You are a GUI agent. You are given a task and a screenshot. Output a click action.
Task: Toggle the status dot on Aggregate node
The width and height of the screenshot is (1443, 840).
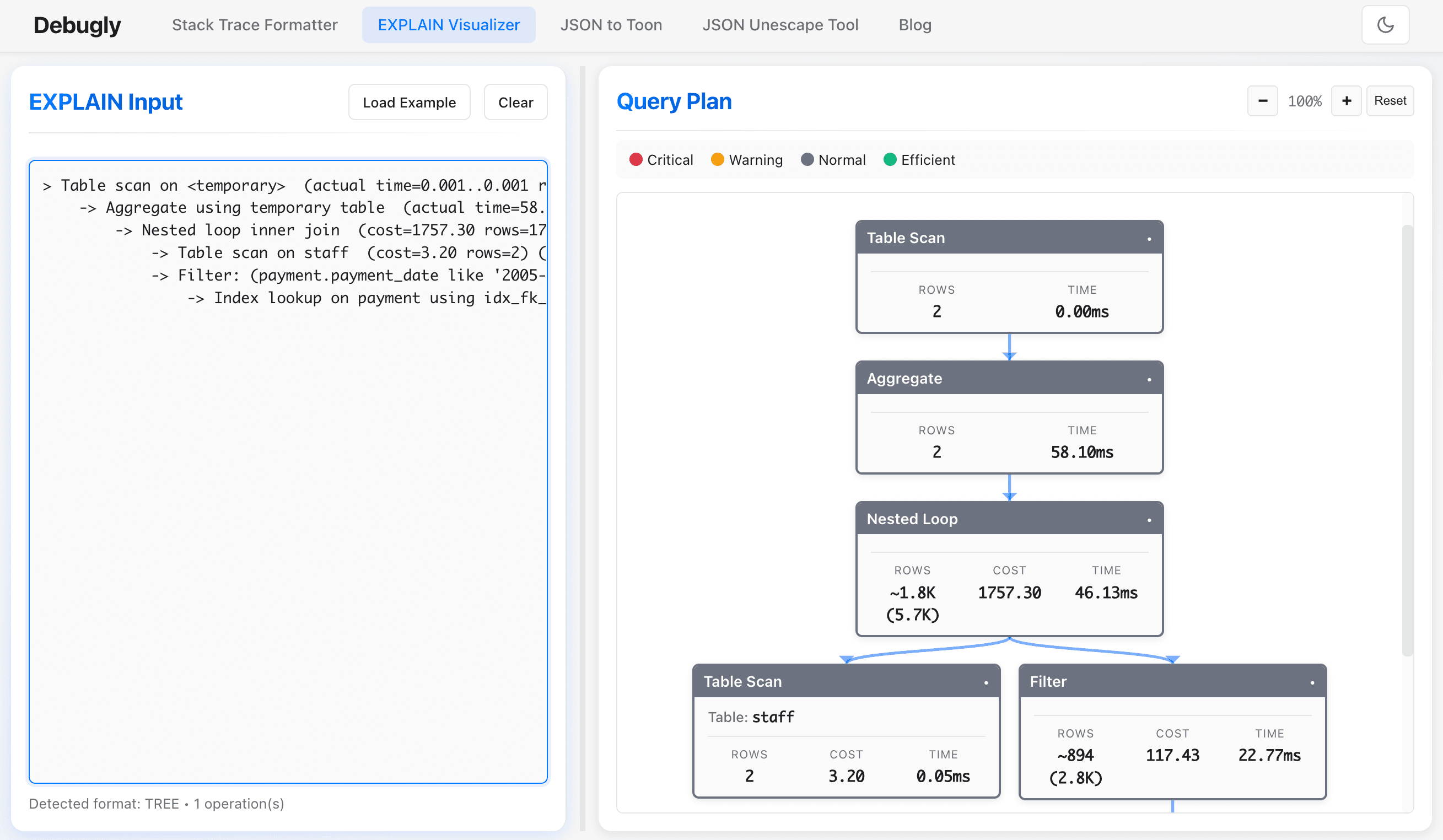1149,379
